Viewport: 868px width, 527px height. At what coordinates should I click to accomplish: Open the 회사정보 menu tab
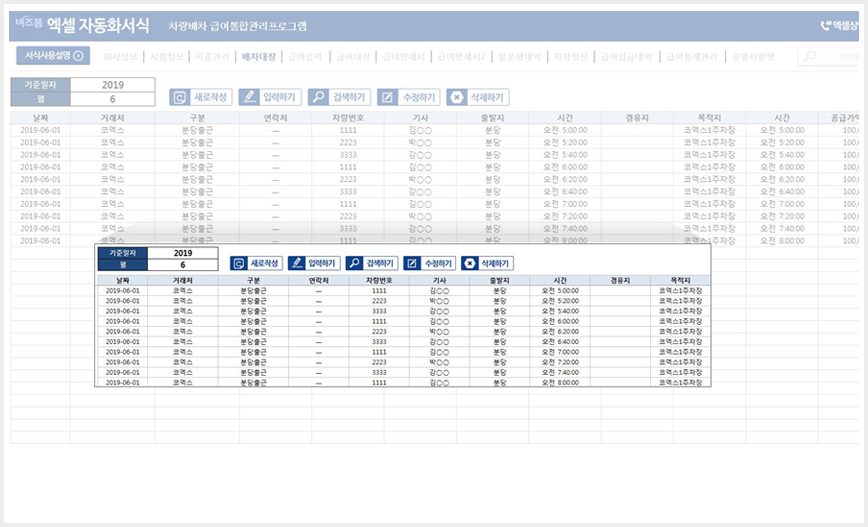click(x=120, y=56)
